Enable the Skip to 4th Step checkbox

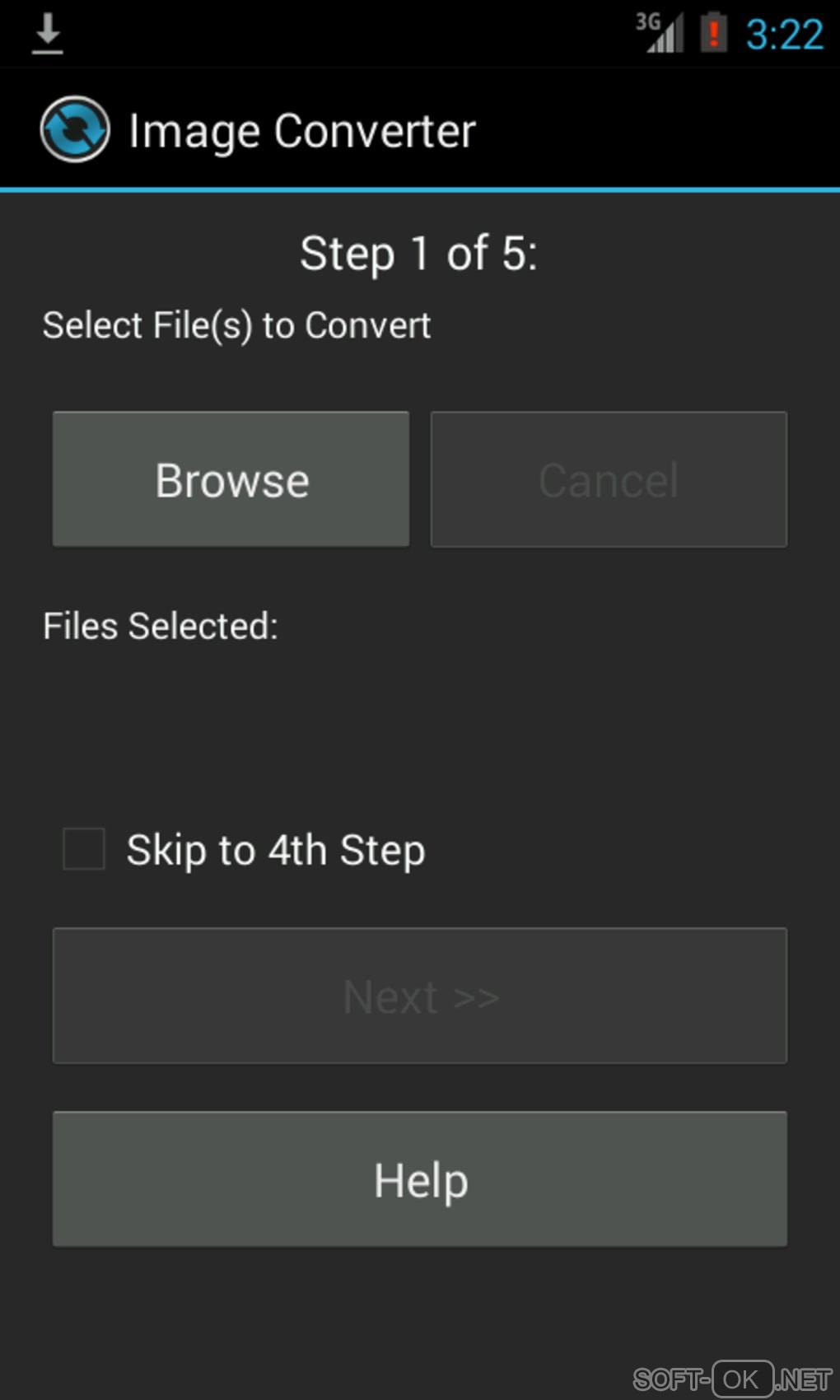pyautogui.click(x=84, y=849)
